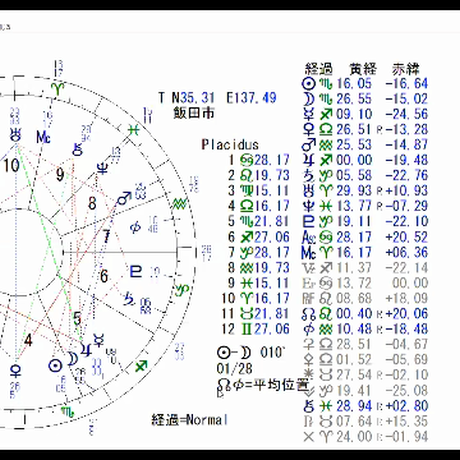Click the 飯田市 location name
The width and height of the screenshot is (460, 460).
[194, 113]
